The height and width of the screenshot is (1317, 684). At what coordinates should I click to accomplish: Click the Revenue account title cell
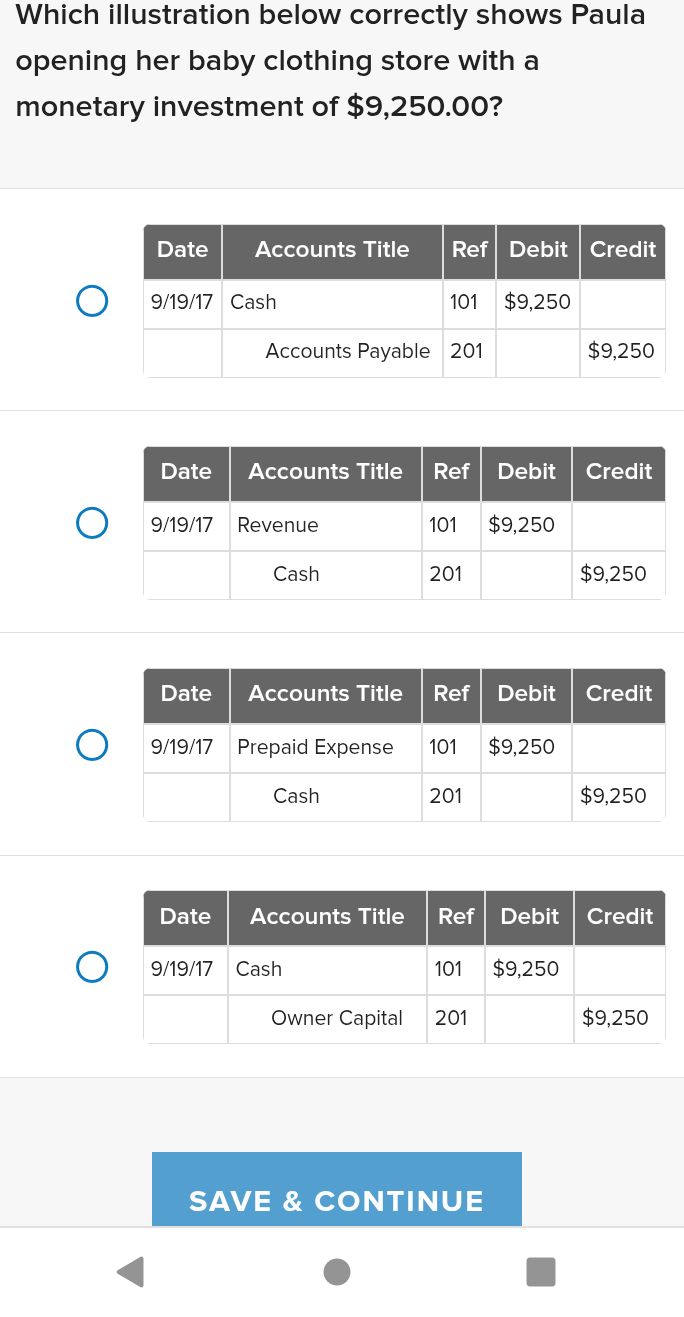(x=278, y=525)
